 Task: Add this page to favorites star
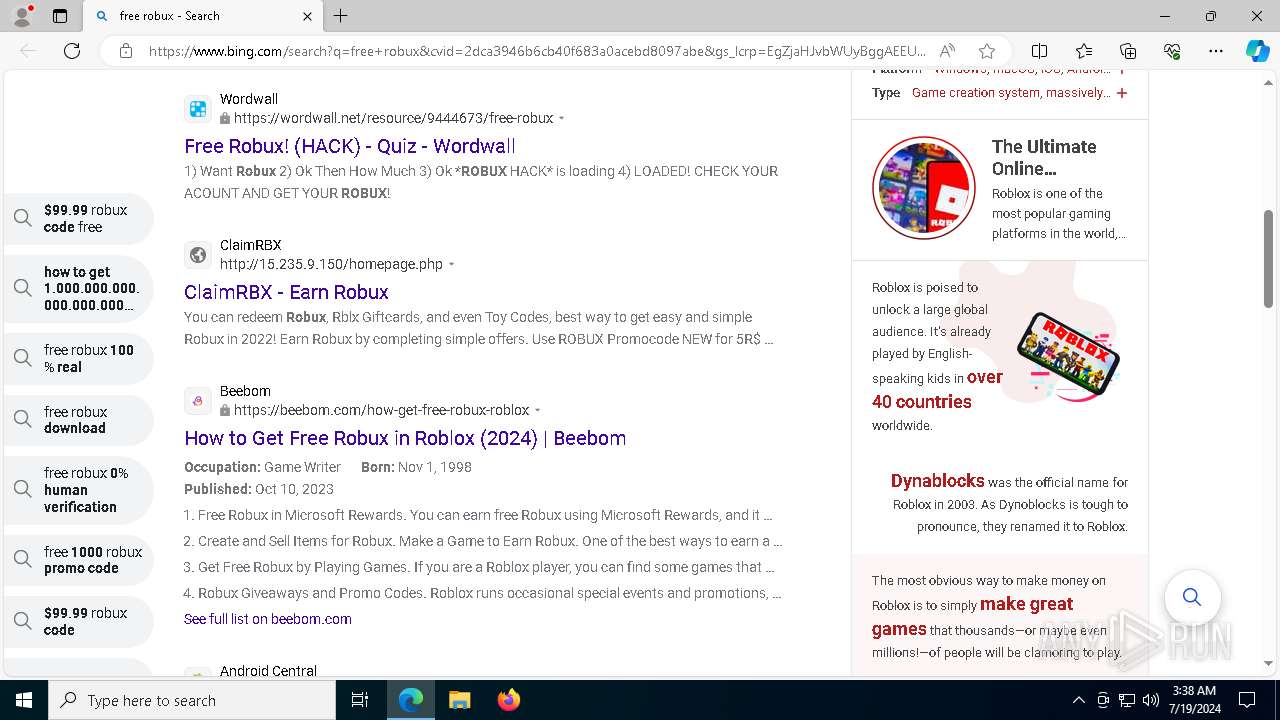tap(987, 51)
